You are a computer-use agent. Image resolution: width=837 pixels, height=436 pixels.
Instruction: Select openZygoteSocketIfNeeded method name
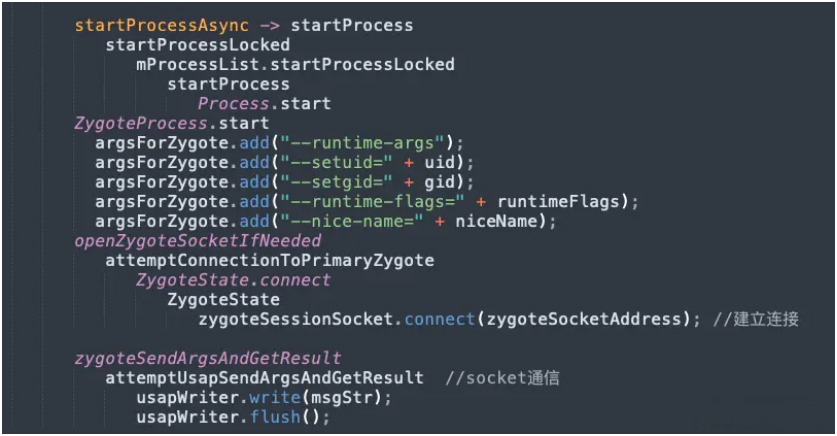tap(198, 241)
